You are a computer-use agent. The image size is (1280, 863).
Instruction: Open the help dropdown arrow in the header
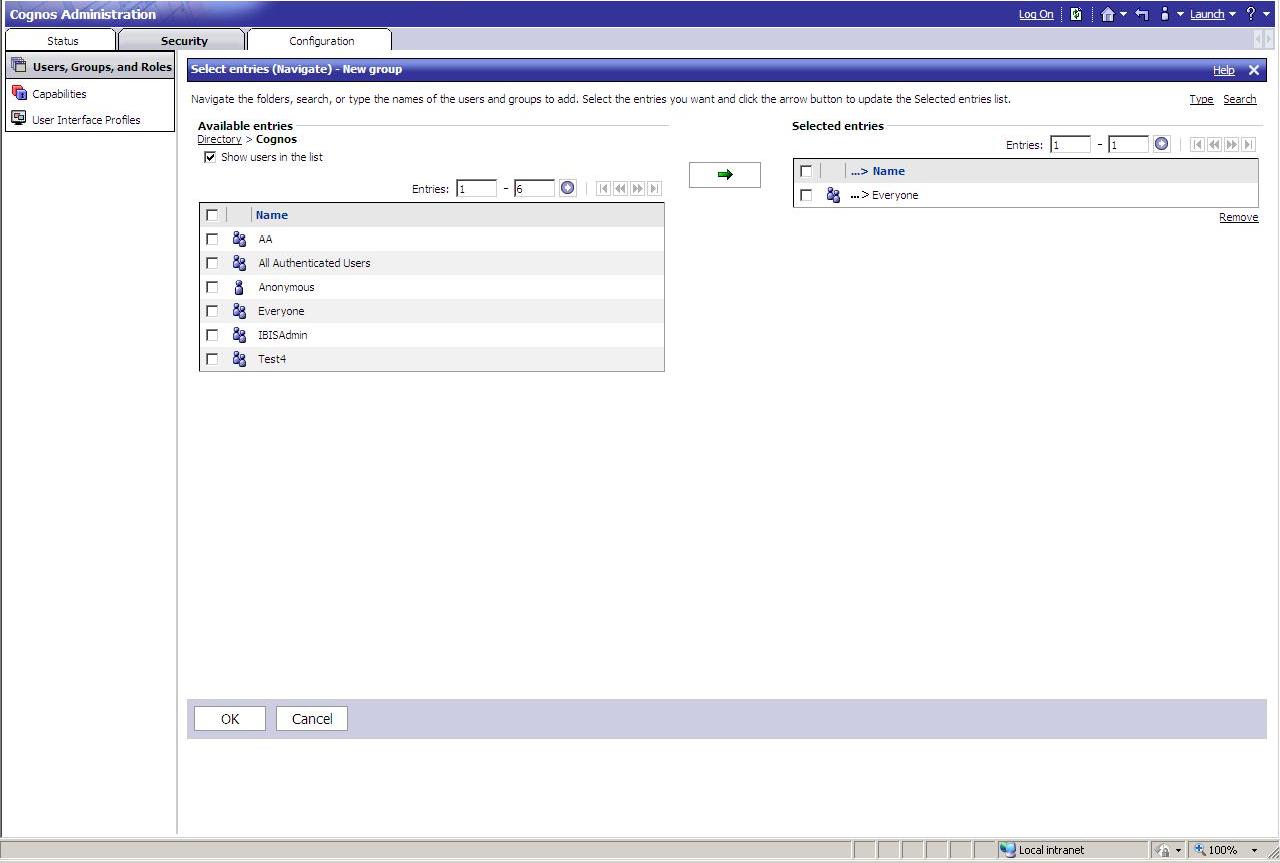coord(1266,13)
